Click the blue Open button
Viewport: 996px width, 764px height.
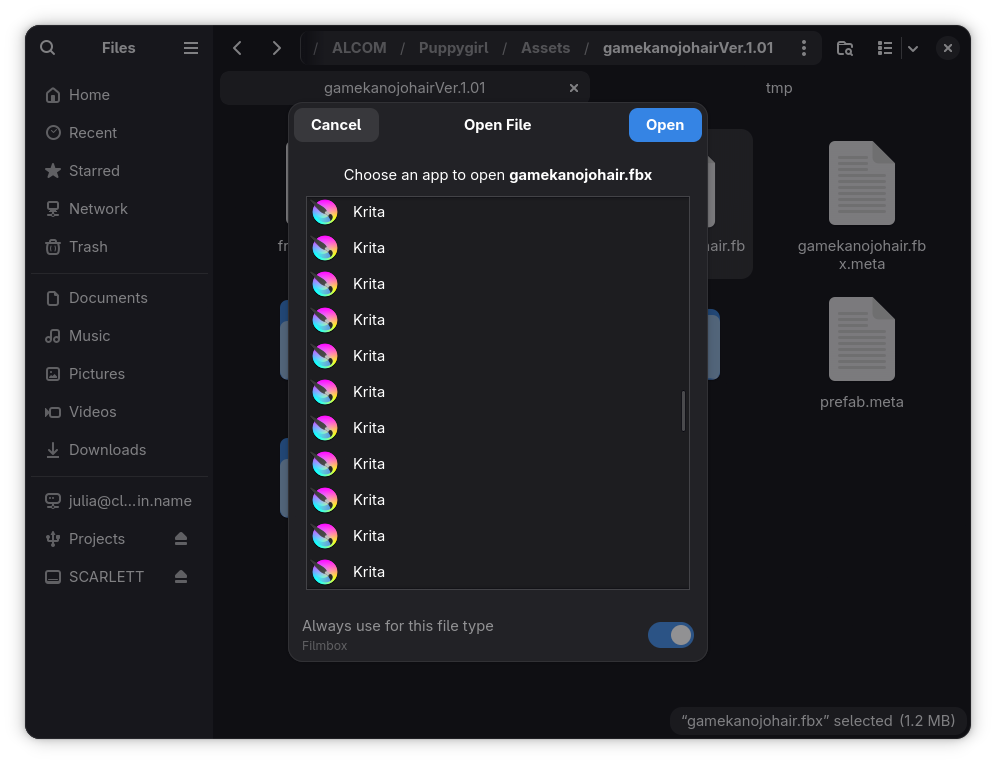pyautogui.click(x=664, y=125)
